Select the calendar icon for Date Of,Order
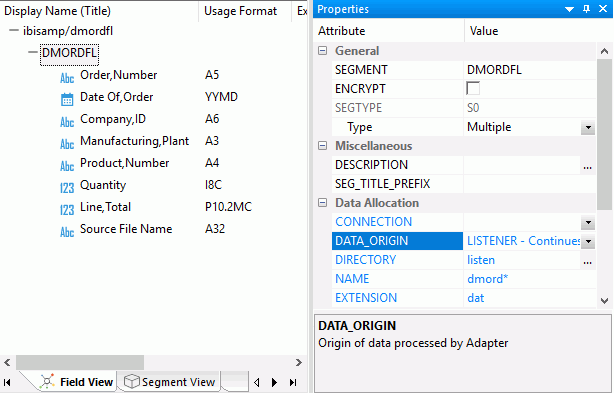Screen dimensions: 614x393 [x=67, y=99]
